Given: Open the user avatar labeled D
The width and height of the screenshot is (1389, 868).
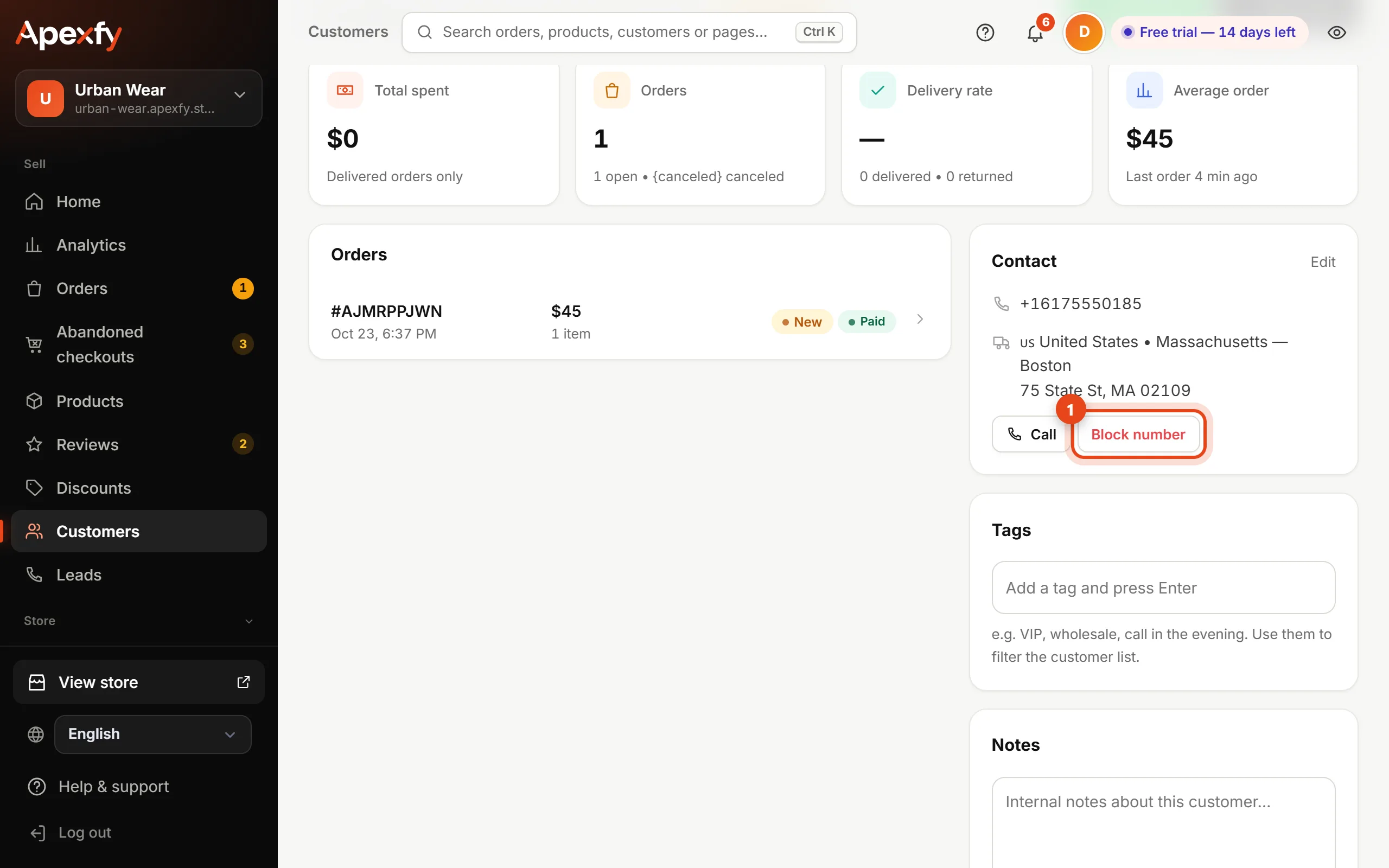Looking at the screenshot, I should coord(1084,32).
